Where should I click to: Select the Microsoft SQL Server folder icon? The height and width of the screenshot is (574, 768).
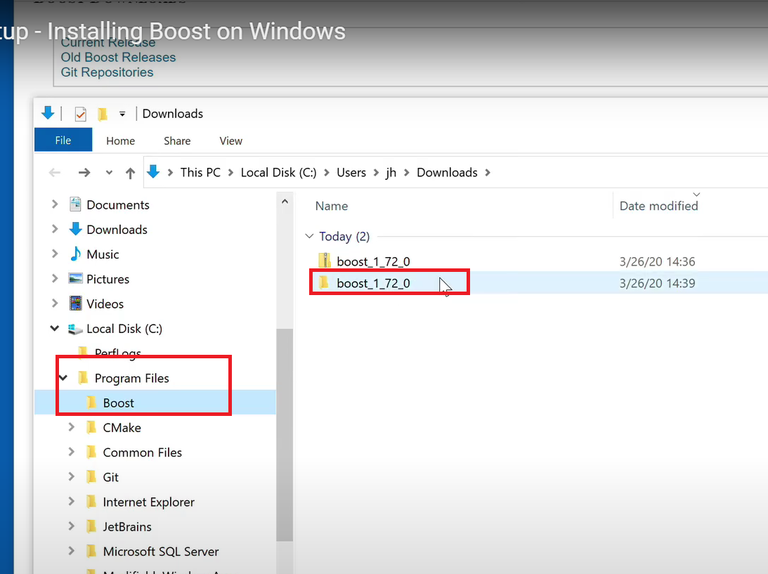point(91,551)
